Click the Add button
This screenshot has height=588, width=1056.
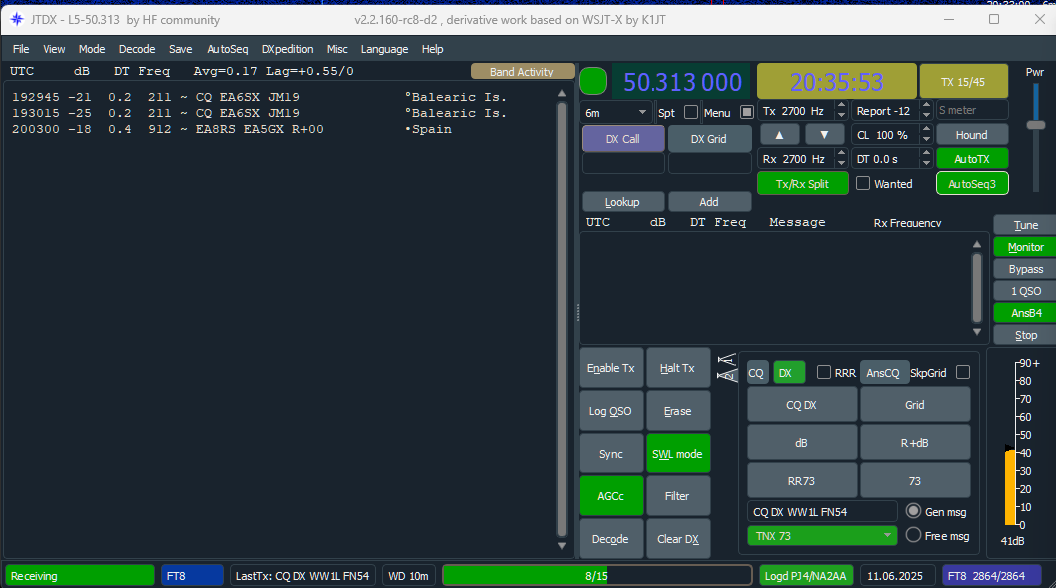tap(709, 201)
